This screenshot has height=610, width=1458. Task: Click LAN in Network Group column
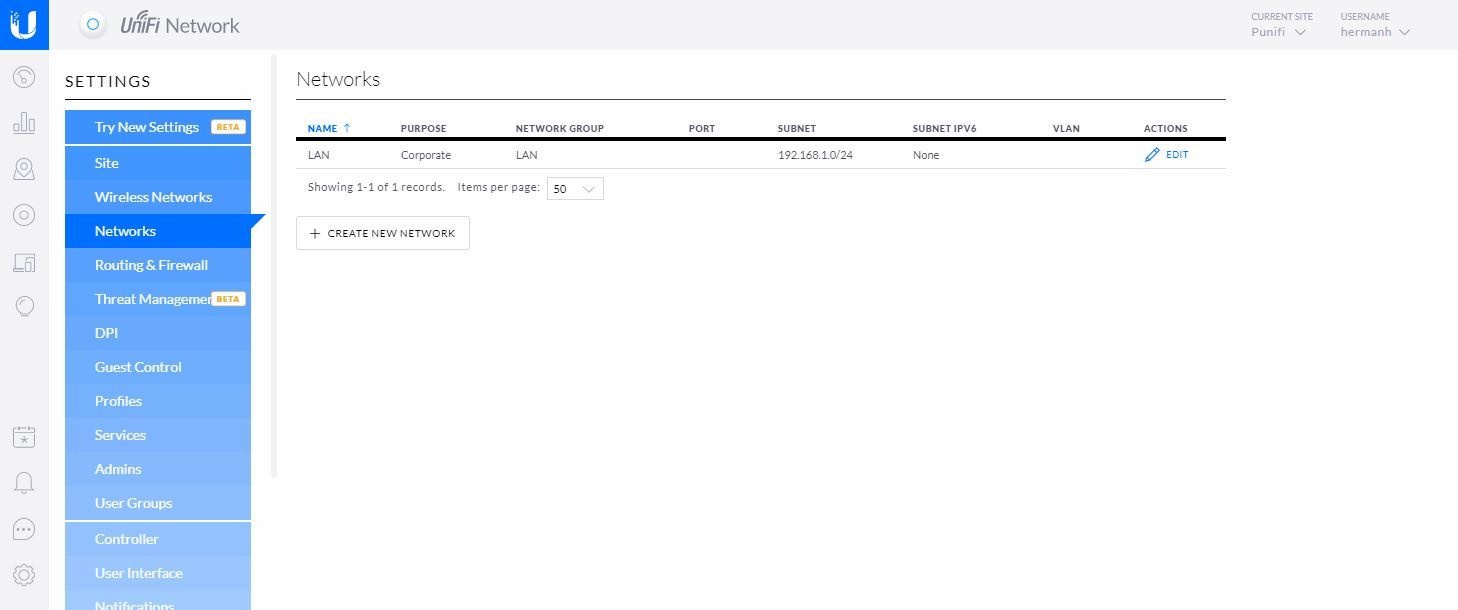[x=527, y=155]
